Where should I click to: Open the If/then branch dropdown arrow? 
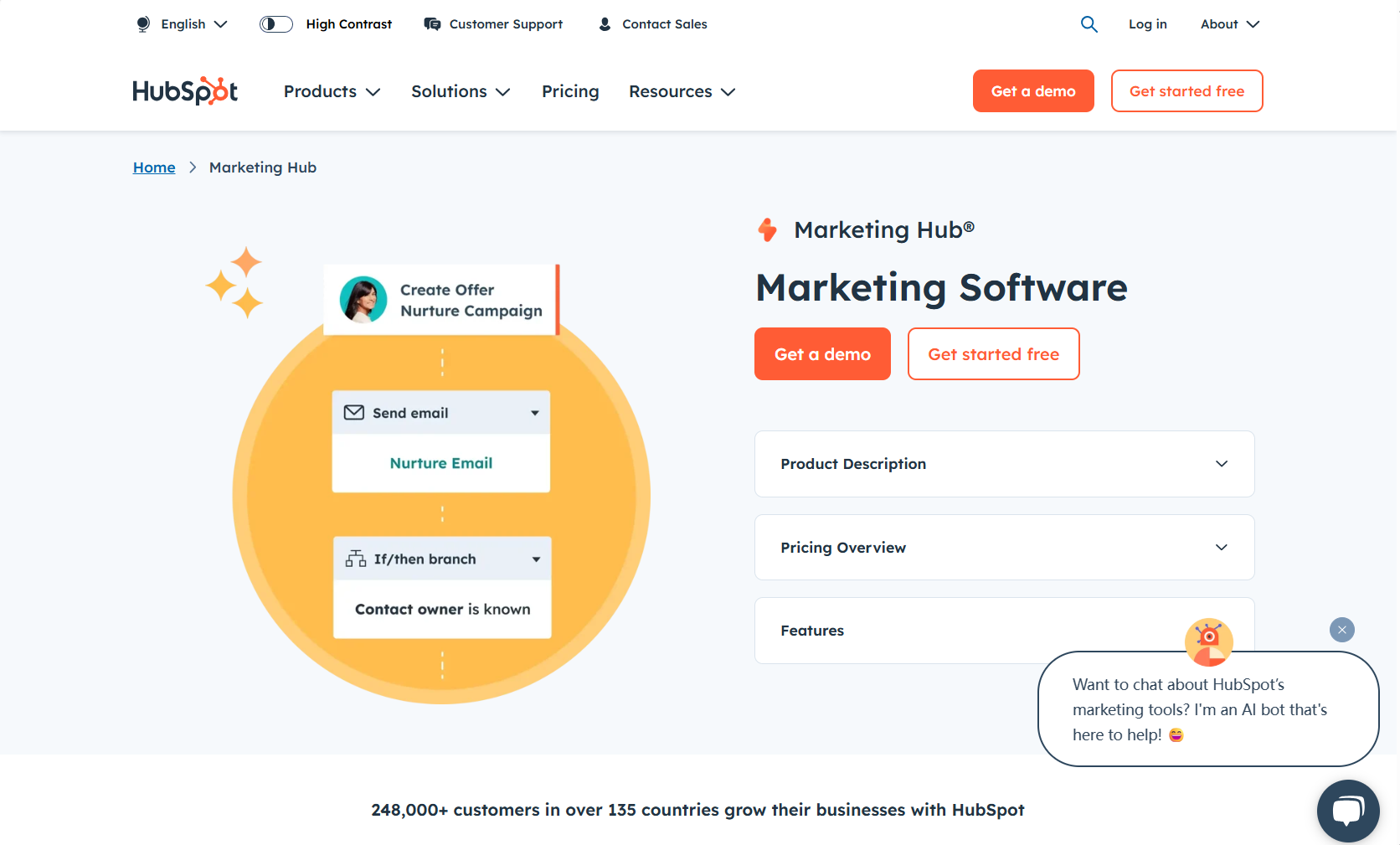(x=536, y=559)
